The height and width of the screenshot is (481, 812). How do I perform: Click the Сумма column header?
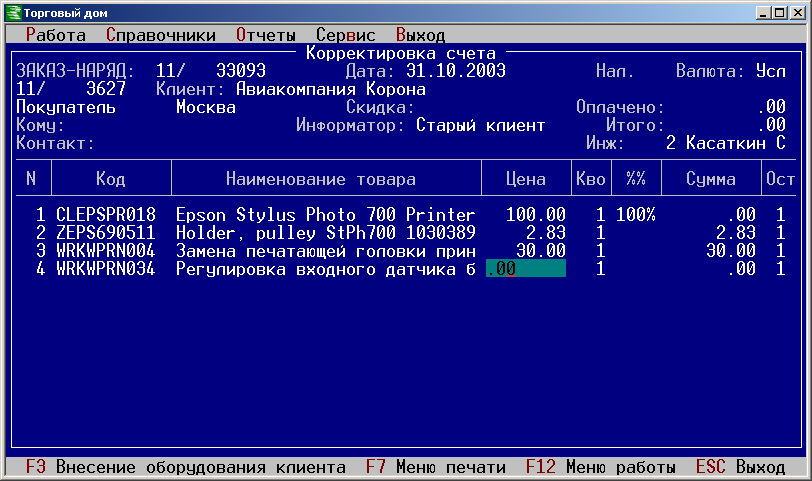[710, 179]
